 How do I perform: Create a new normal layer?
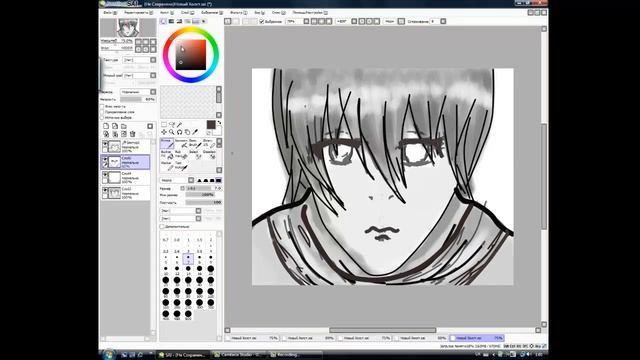106,127
